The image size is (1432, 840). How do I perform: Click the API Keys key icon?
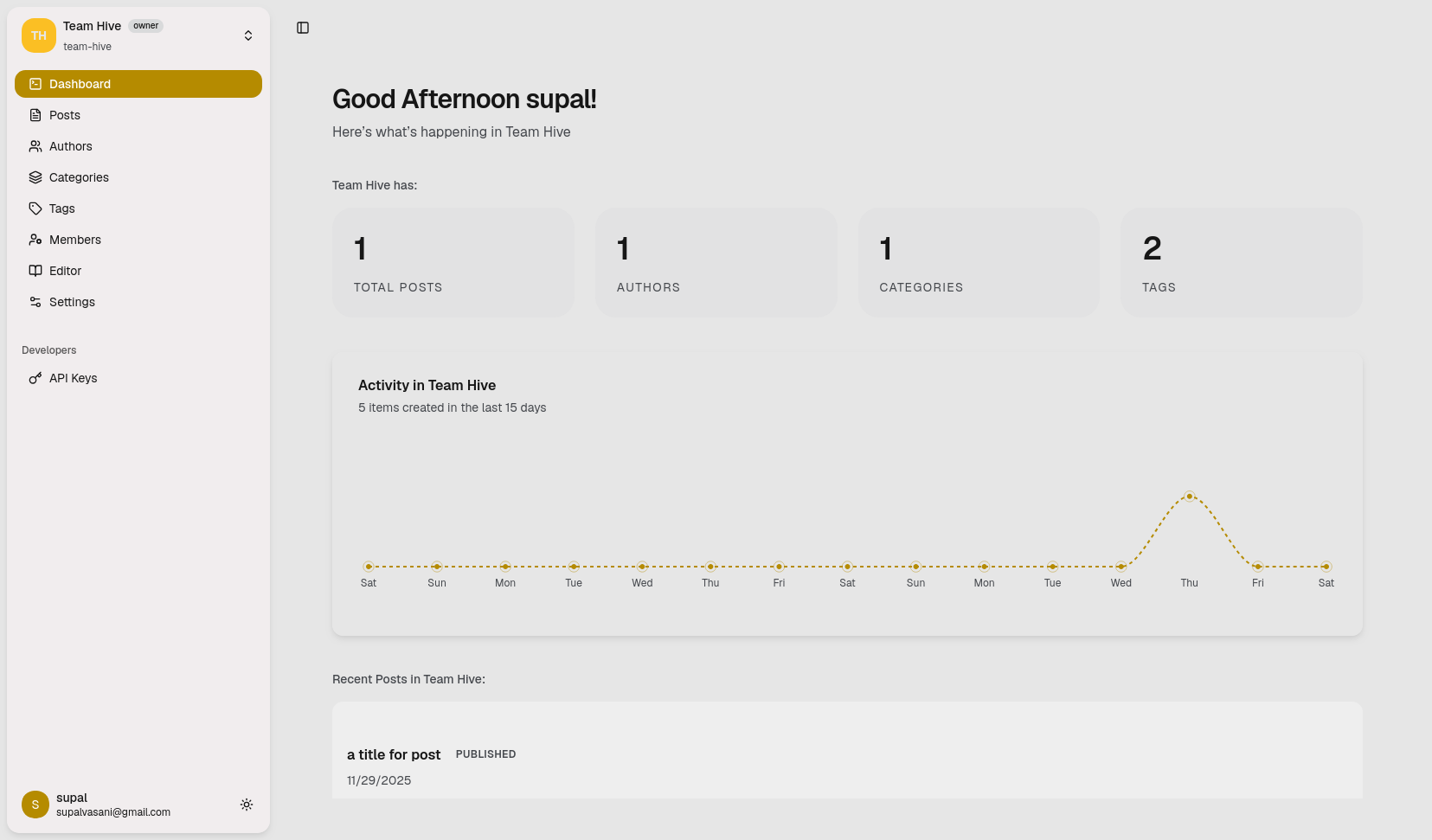click(x=35, y=378)
